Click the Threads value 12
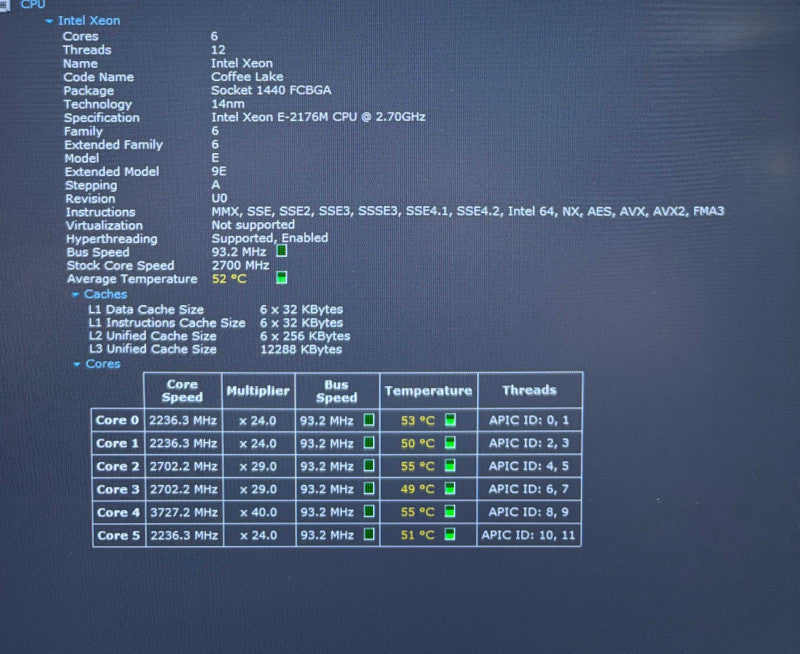The image size is (800, 654). 218,50
